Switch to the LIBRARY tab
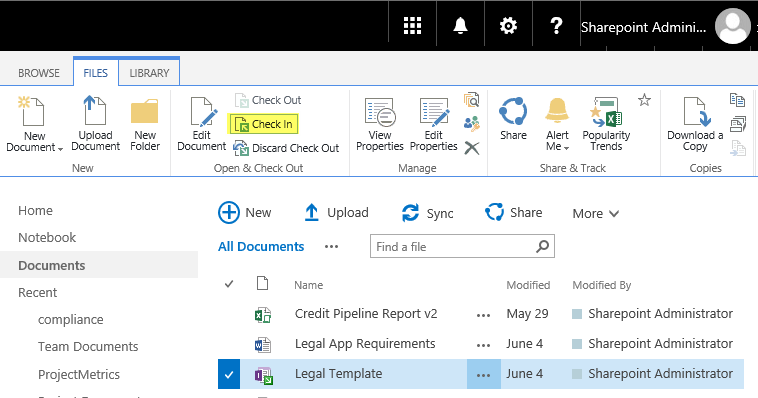The image size is (758, 398). coord(149,73)
